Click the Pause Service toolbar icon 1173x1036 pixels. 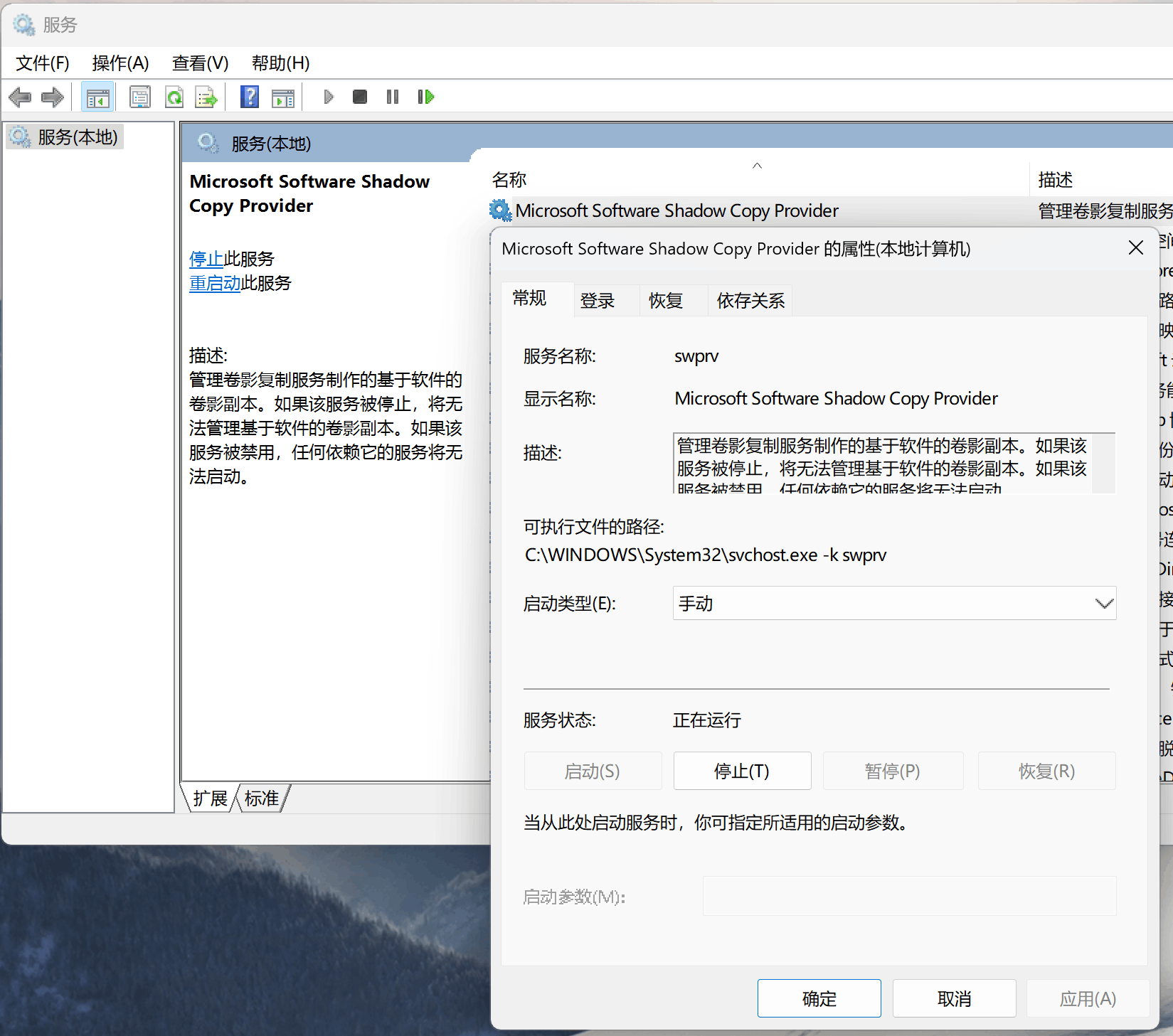pos(393,97)
